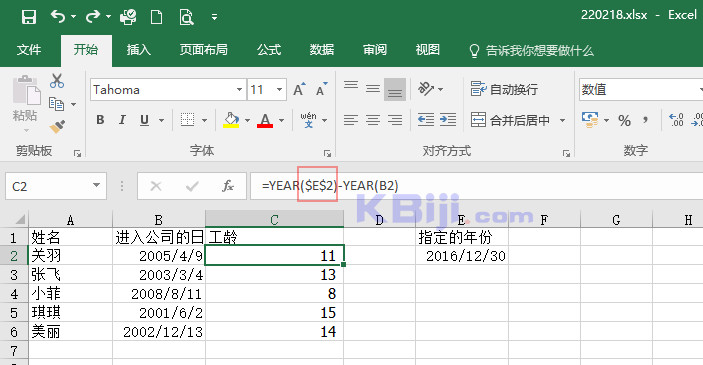Click the Cut scissors icon

[x=57, y=81]
